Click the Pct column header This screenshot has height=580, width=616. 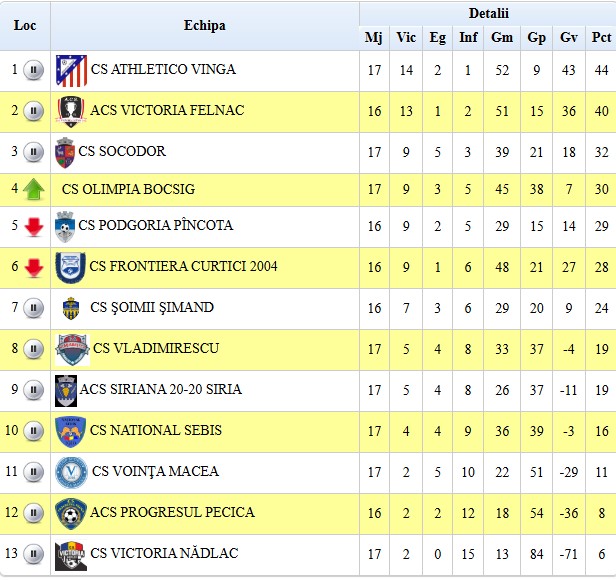[601, 38]
